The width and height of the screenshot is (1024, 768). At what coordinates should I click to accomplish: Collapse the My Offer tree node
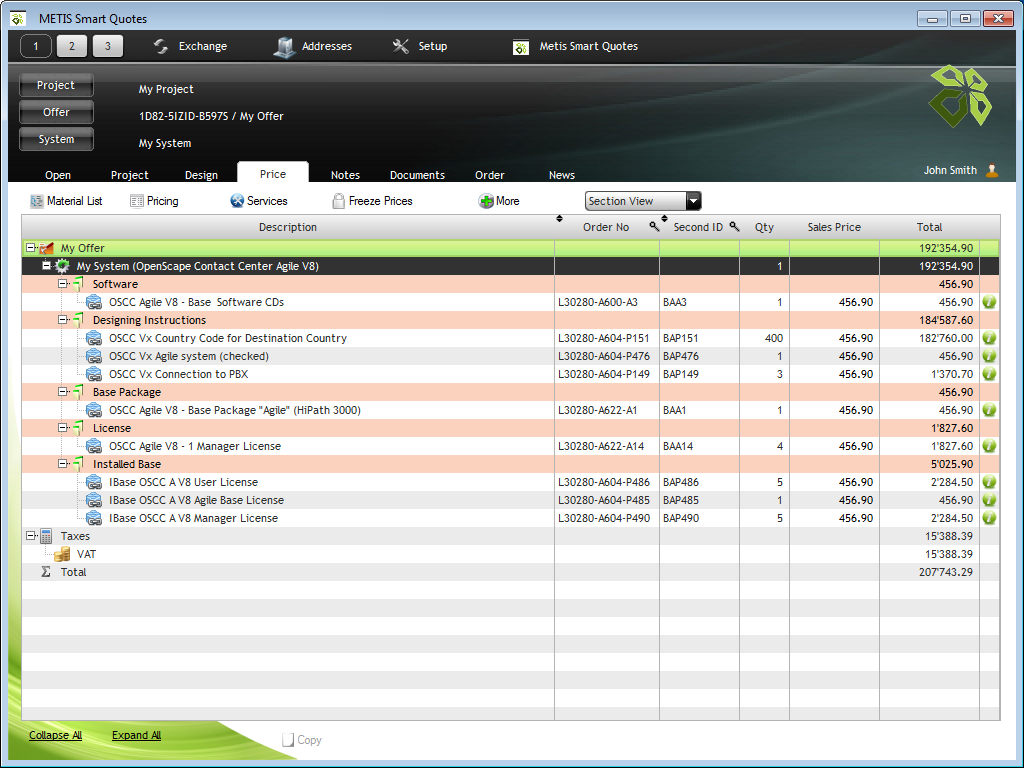(x=31, y=248)
